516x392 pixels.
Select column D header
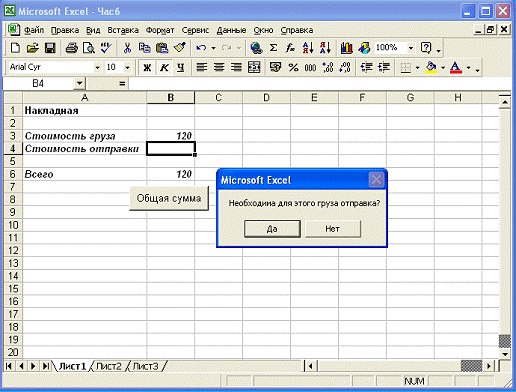[x=266, y=98]
